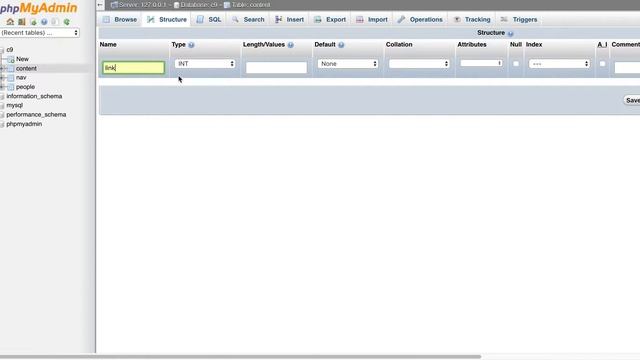Click the green reload navigation icon

pyautogui.click(x=67, y=22)
